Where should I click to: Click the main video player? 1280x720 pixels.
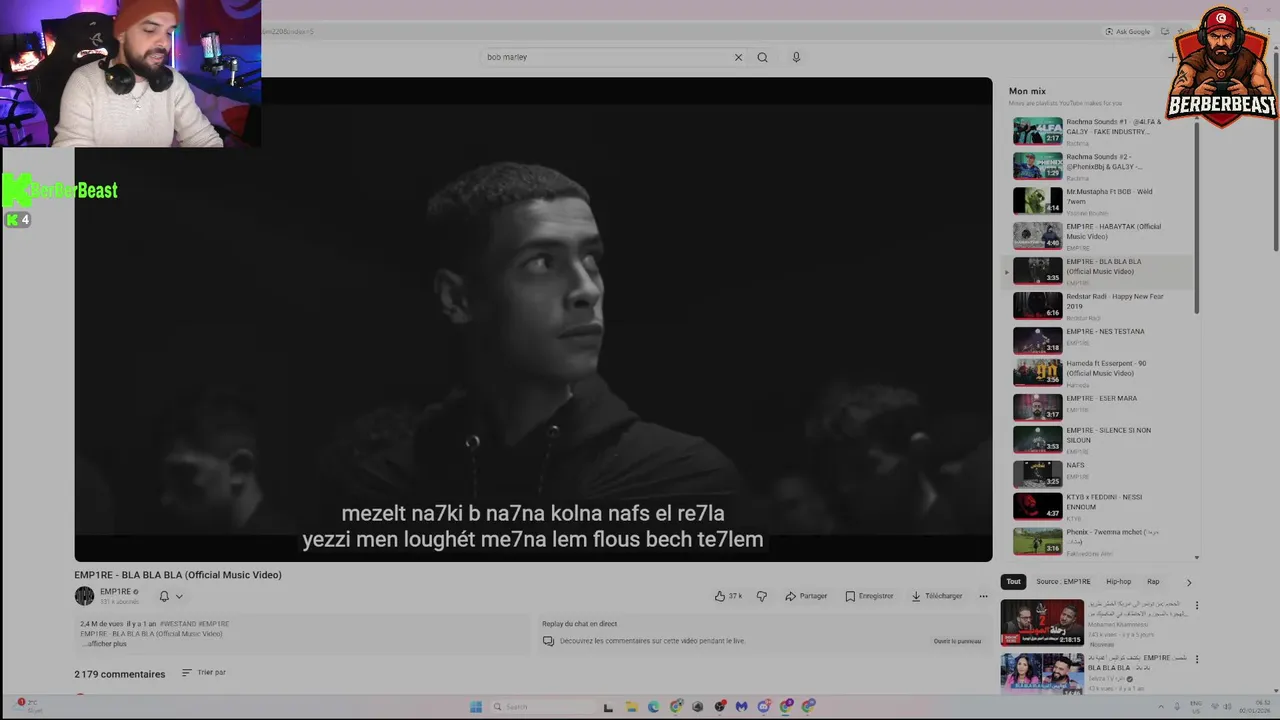(x=533, y=320)
